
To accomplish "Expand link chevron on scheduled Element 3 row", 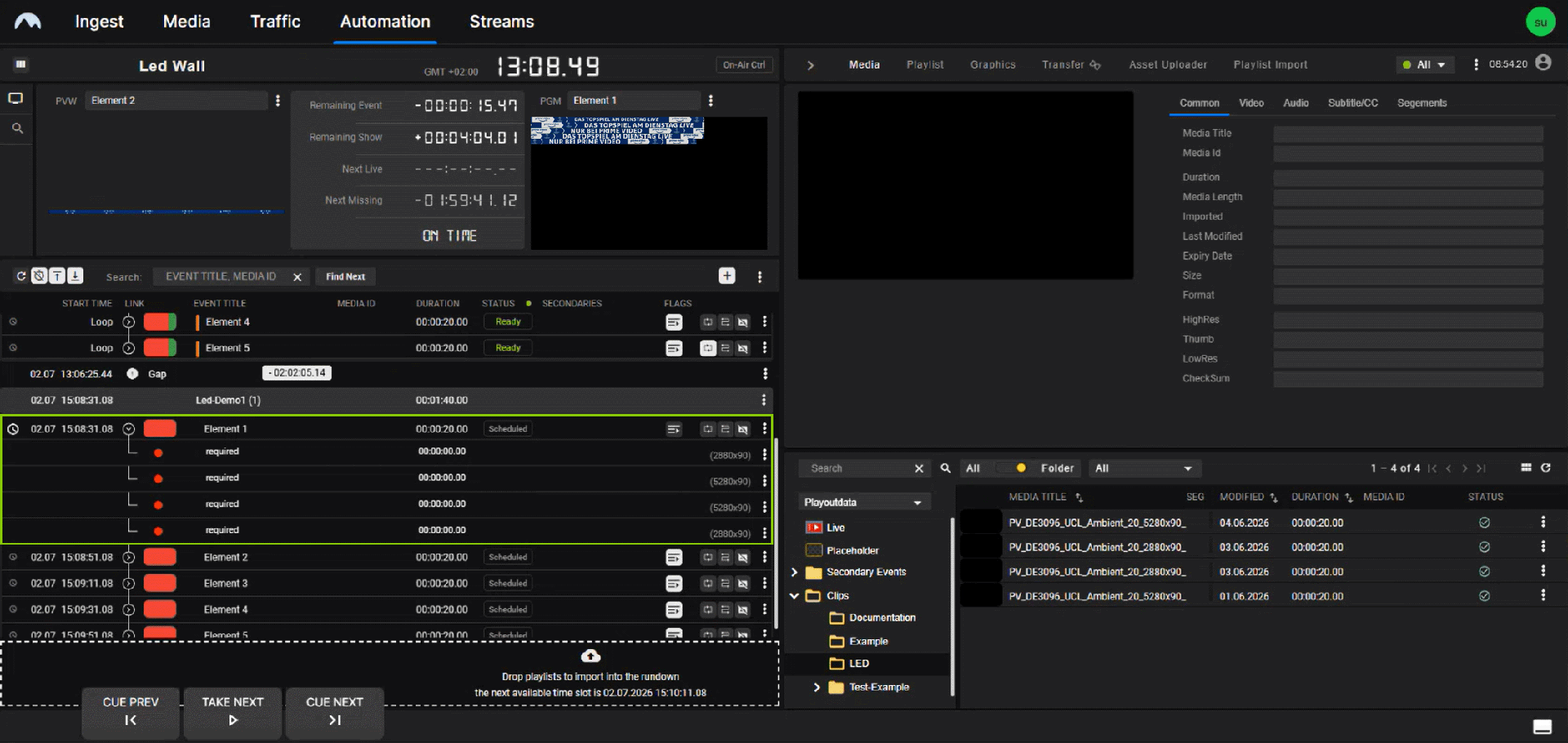I will click(128, 584).
